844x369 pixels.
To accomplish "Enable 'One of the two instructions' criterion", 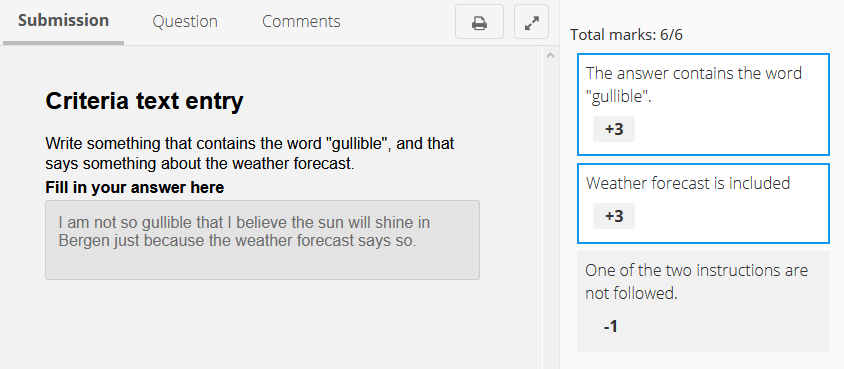I will (703, 301).
